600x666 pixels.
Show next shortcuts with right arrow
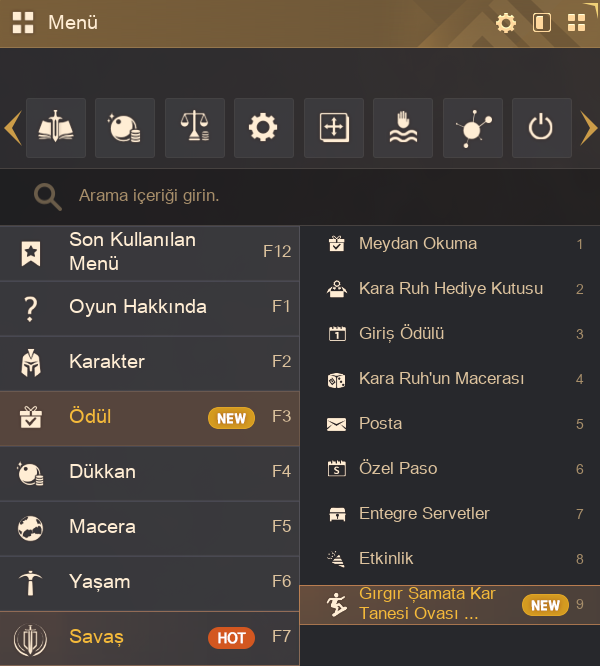coord(589,128)
